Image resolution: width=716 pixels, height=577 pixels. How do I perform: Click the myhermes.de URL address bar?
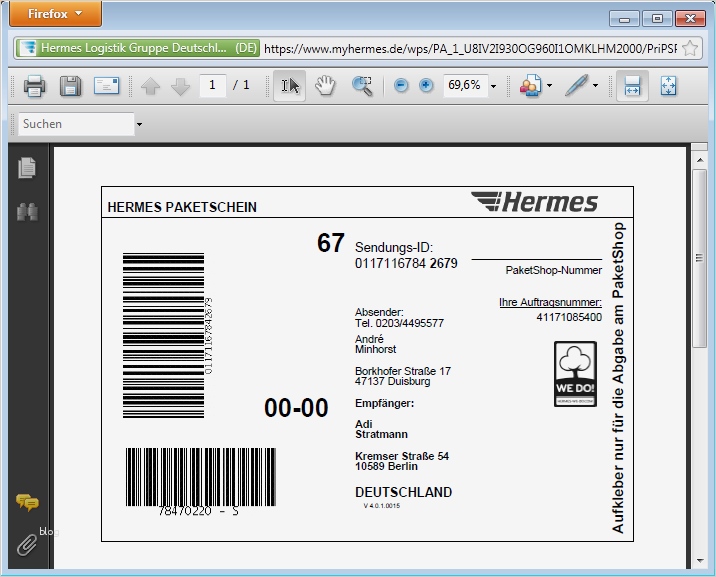(470, 49)
